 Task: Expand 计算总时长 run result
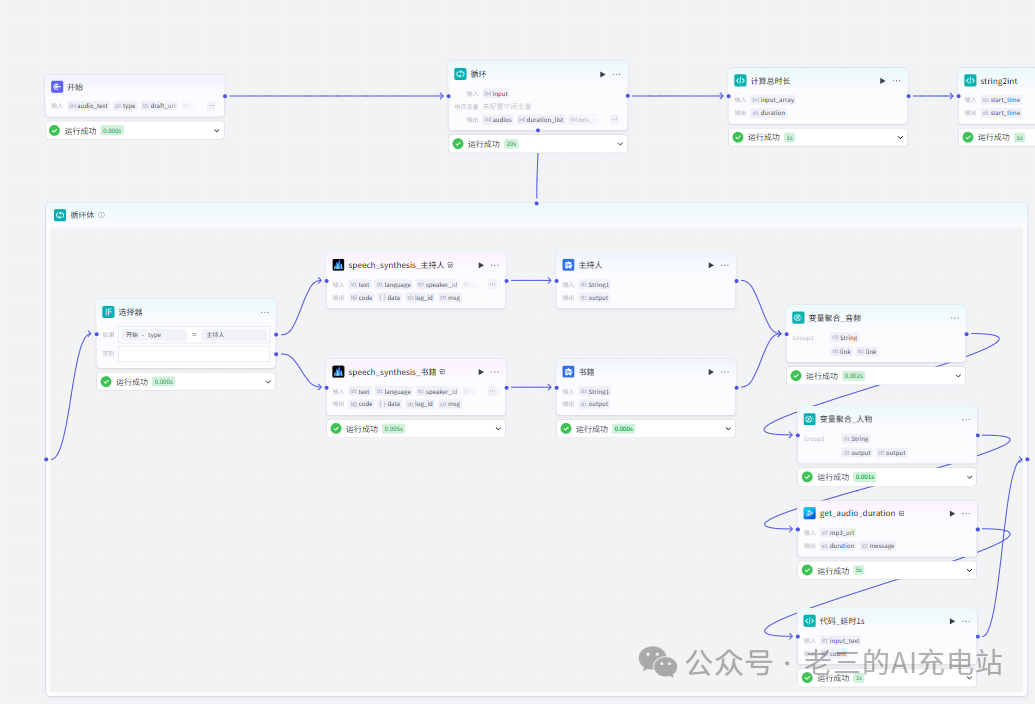900,137
